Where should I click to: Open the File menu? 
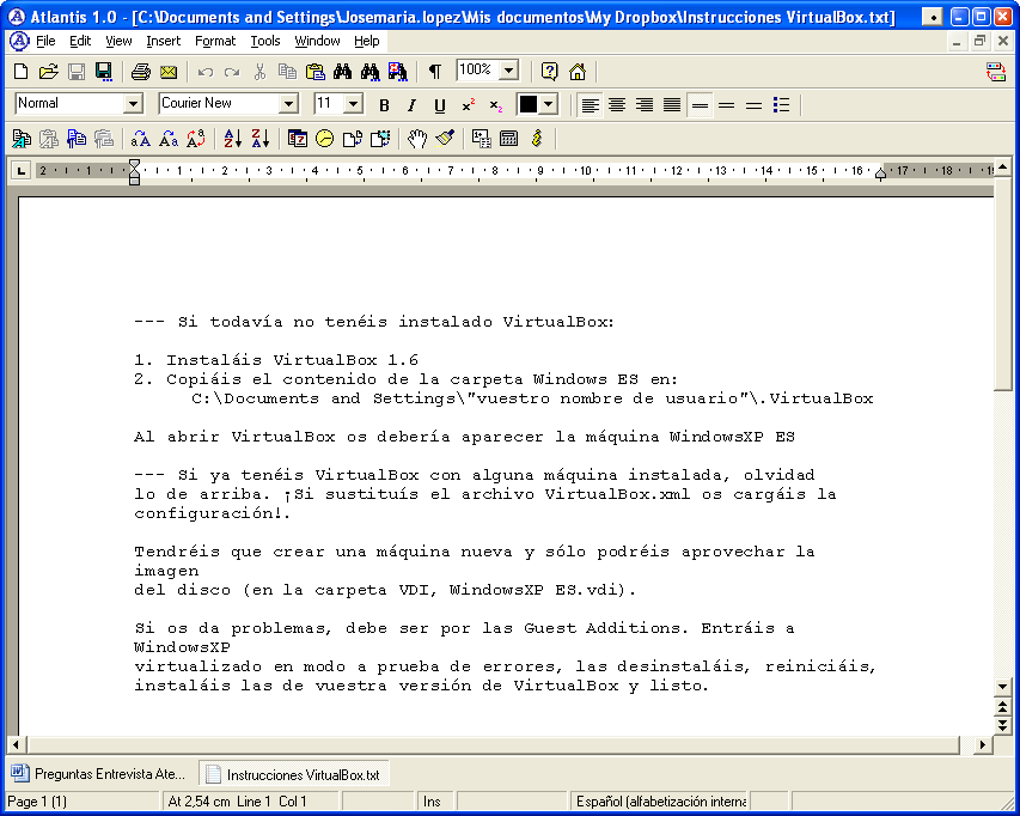(x=46, y=41)
